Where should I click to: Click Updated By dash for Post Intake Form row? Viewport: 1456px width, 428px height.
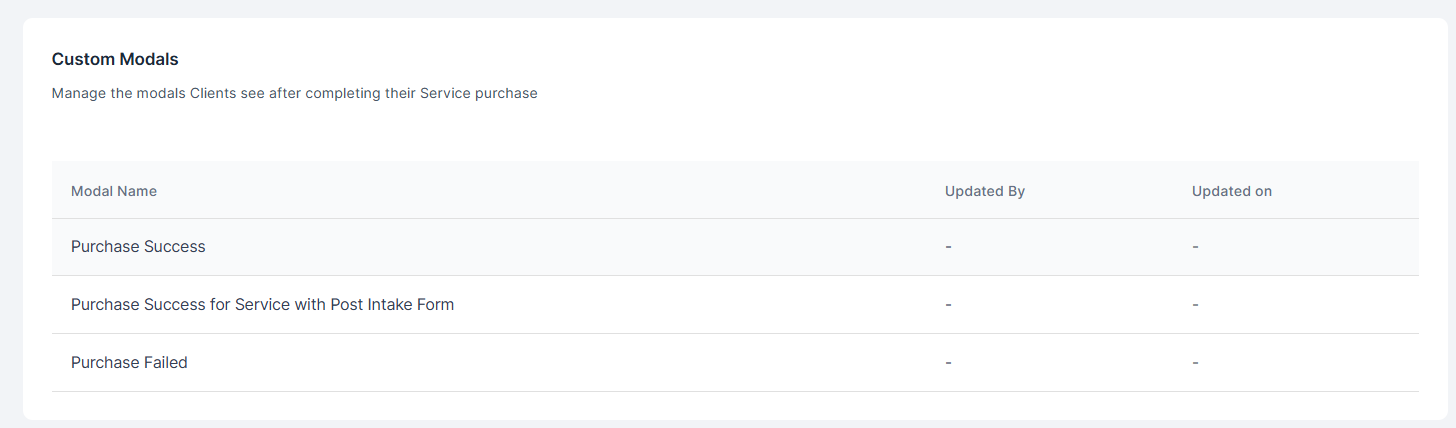point(948,305)
